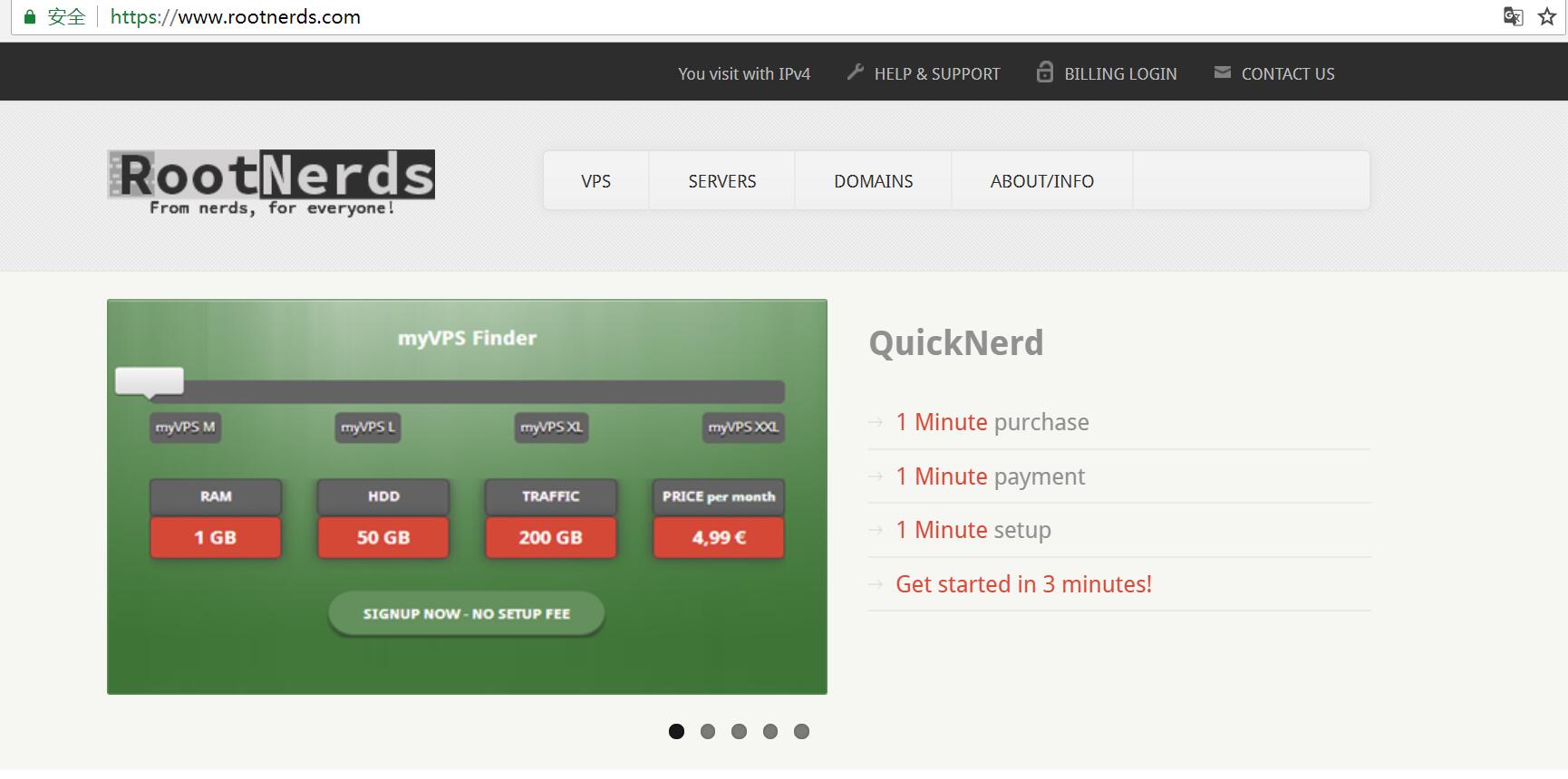
Task: Click the PRICE per month label box
Action: [x=719, y=496]
